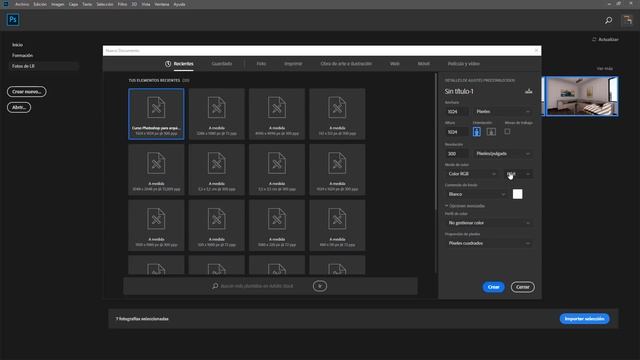Click the go arrow button in Stock search
Screen dimensions: 640x360
pos(320,286)
